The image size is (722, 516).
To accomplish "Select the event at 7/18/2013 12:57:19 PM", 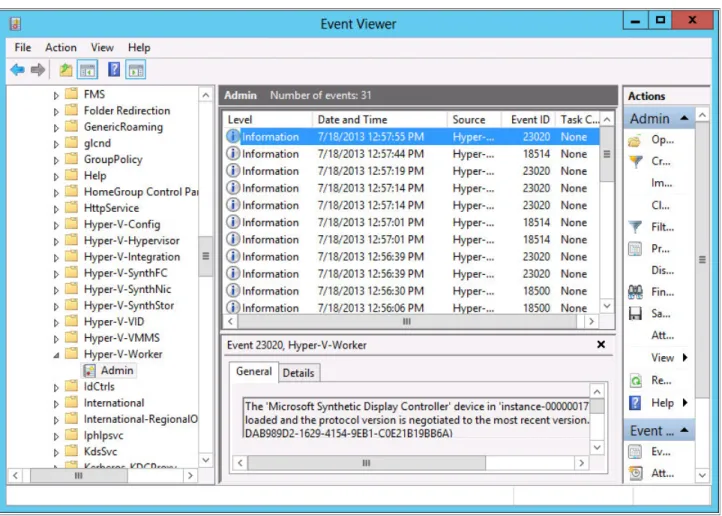I will [411, 171].
